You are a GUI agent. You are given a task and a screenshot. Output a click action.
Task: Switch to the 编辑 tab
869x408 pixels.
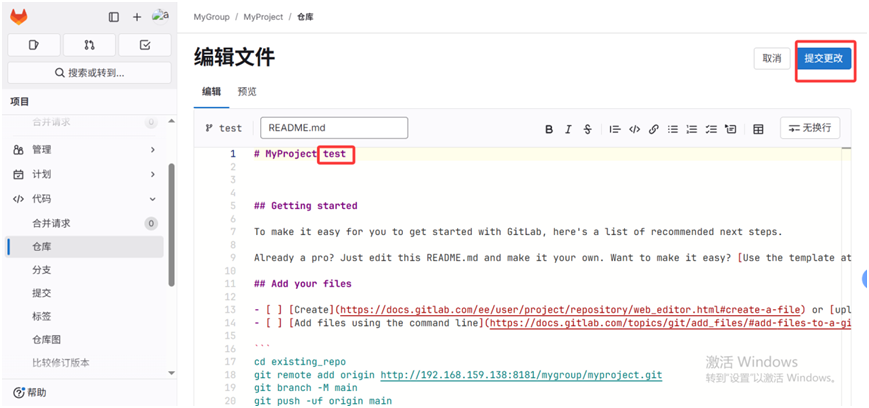(211, 91)
